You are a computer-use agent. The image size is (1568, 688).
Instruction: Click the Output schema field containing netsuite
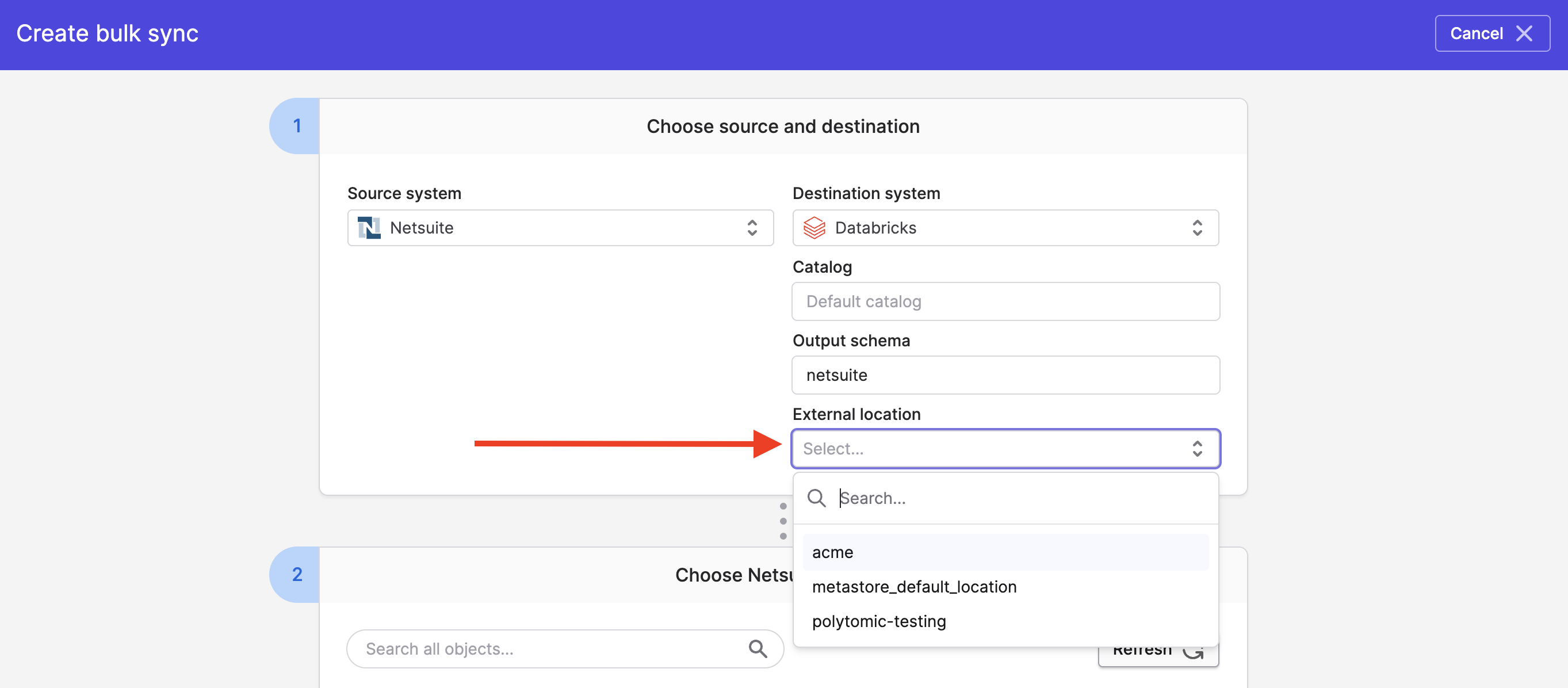coord(1005,375)
